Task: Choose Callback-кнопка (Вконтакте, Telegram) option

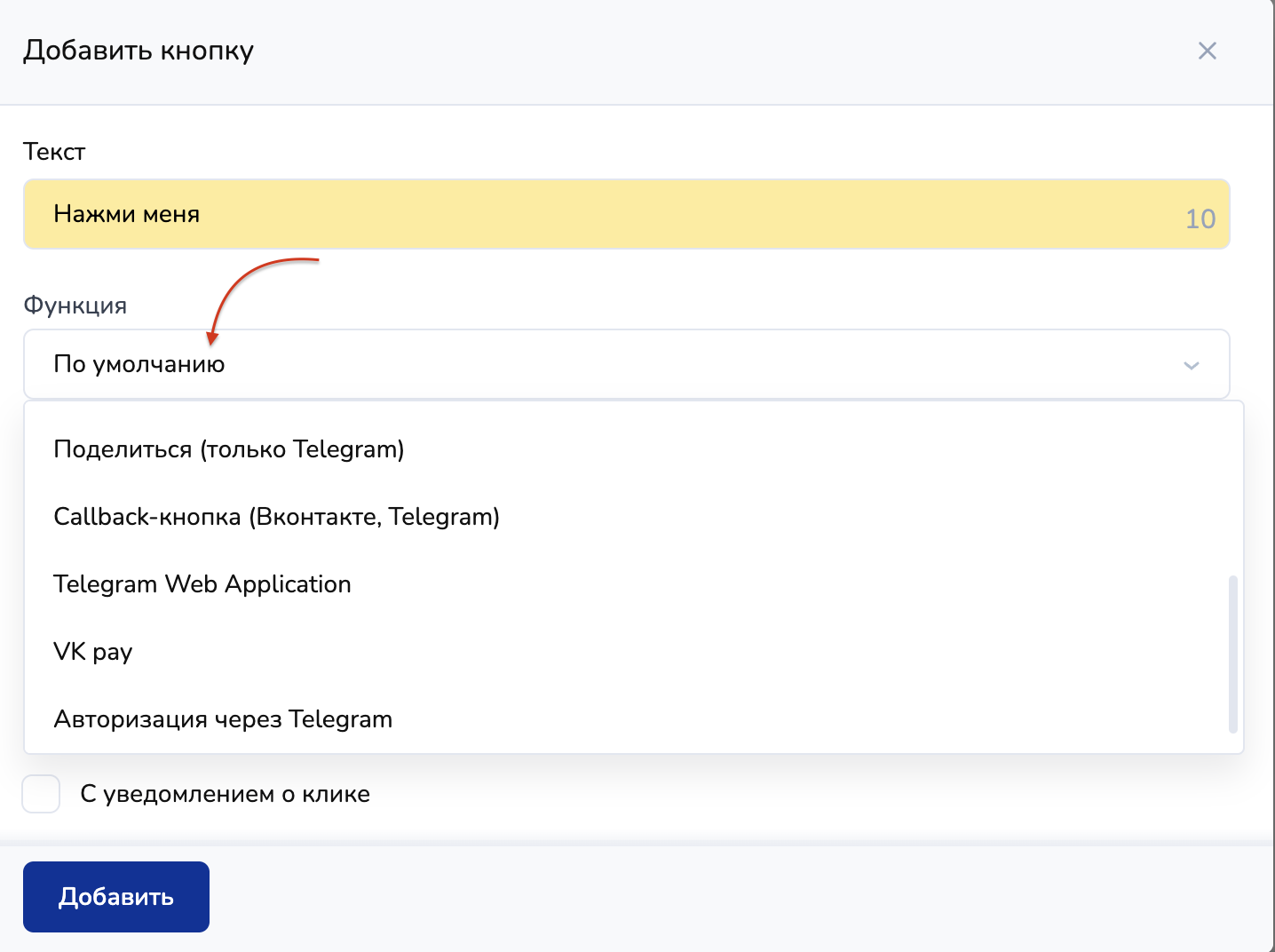Action: pyautogui.click(x=276, y=517)
